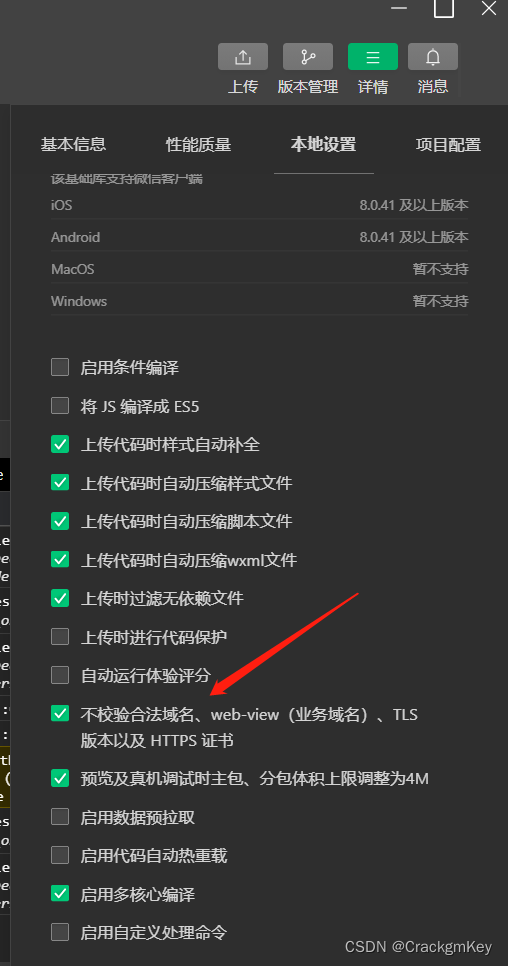This screenshot has width=508, height=966.
Task: Open Version Management (版本管理) branch icon
Action: pyautogui.click(x=308, y=57)
